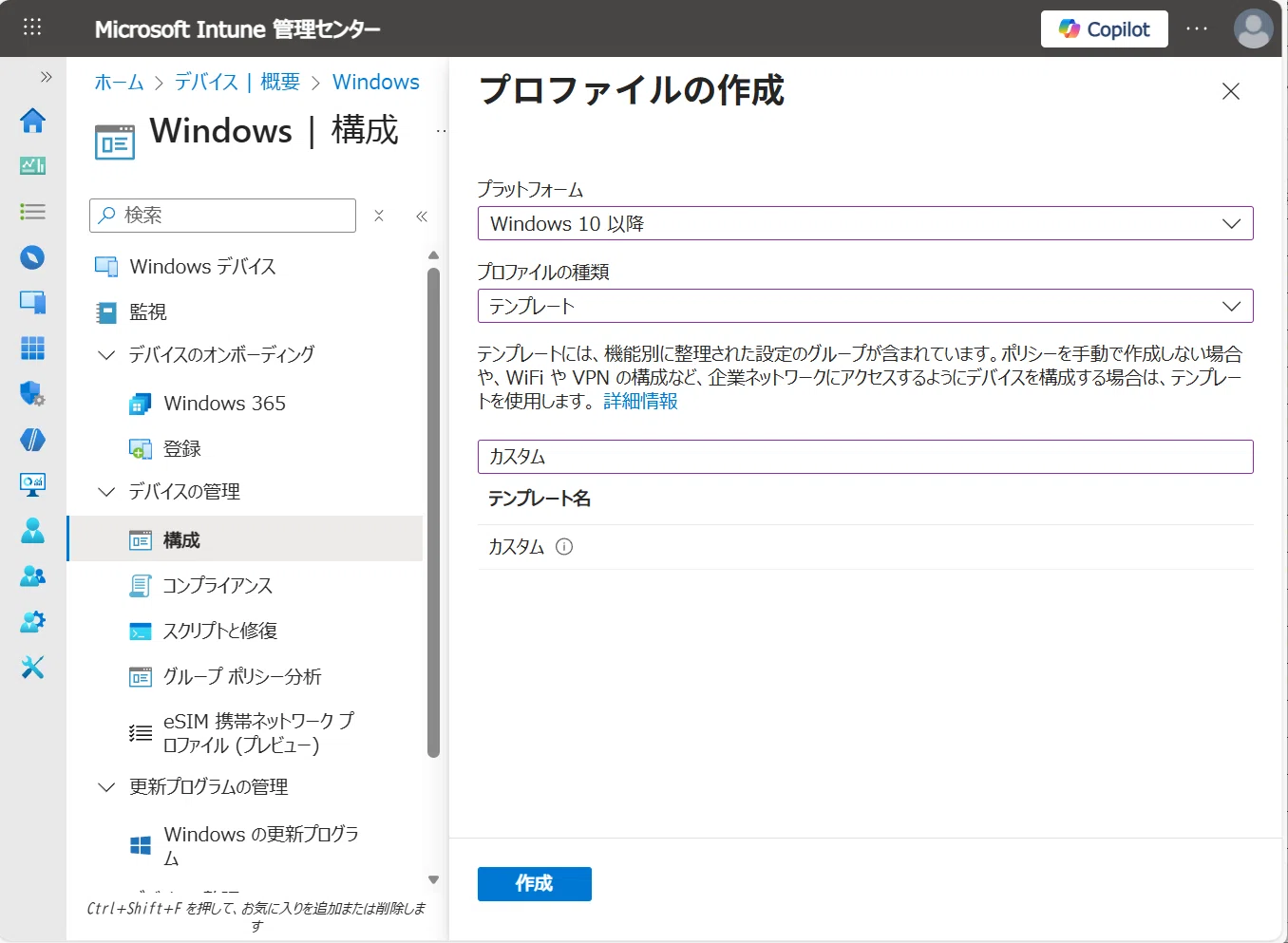Open Groups people icon in rail
This screenshot has width=1288, height=943.
(32, 575)
